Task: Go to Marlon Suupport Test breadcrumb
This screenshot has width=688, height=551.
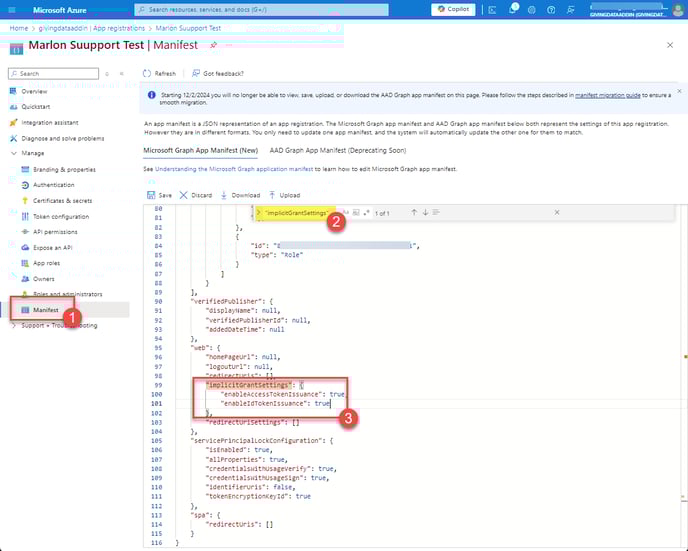Action: pos(188,28)
